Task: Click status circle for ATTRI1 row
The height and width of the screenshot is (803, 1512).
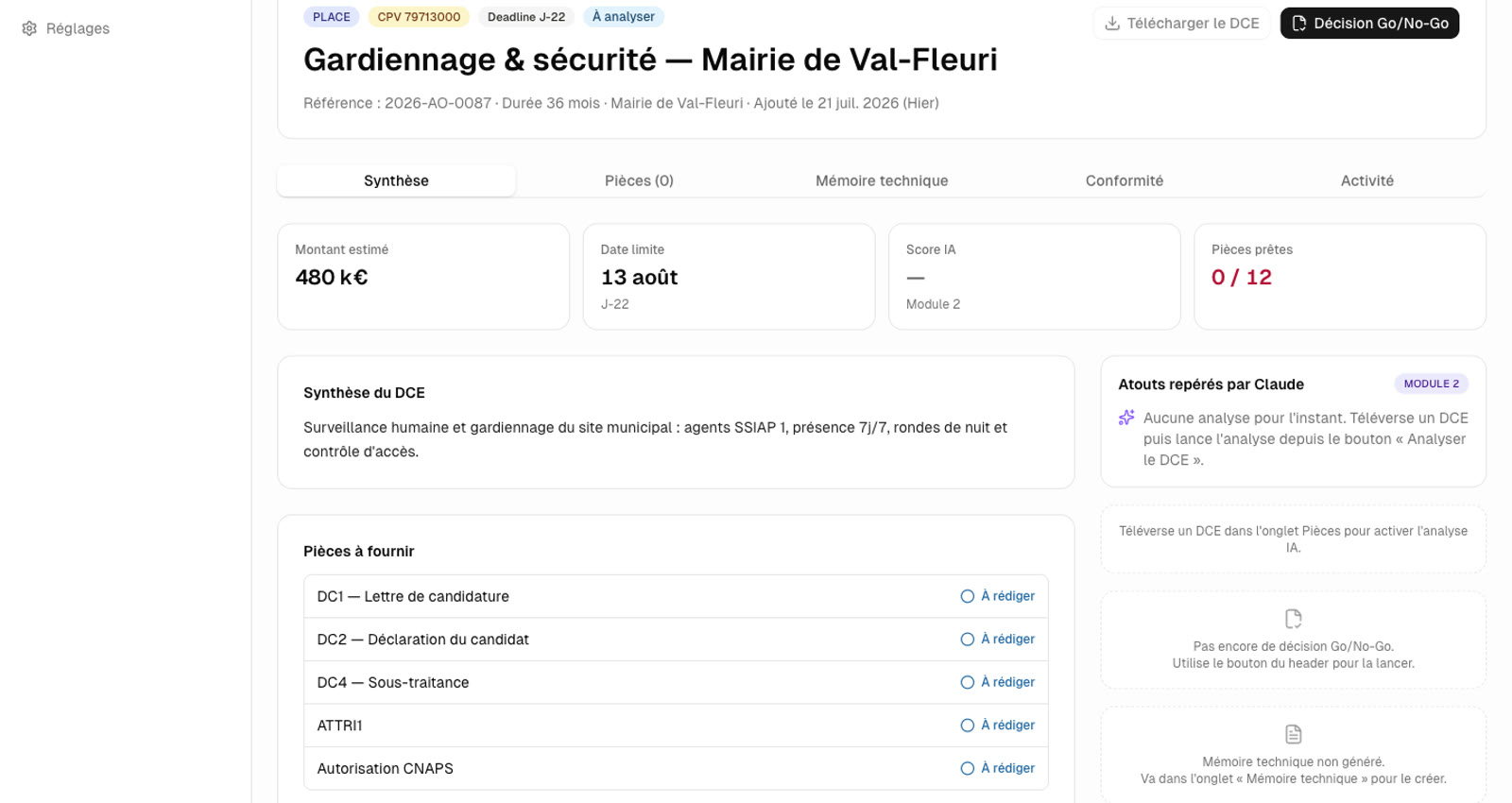Action: pyautogui.click(x=968, y=726)
